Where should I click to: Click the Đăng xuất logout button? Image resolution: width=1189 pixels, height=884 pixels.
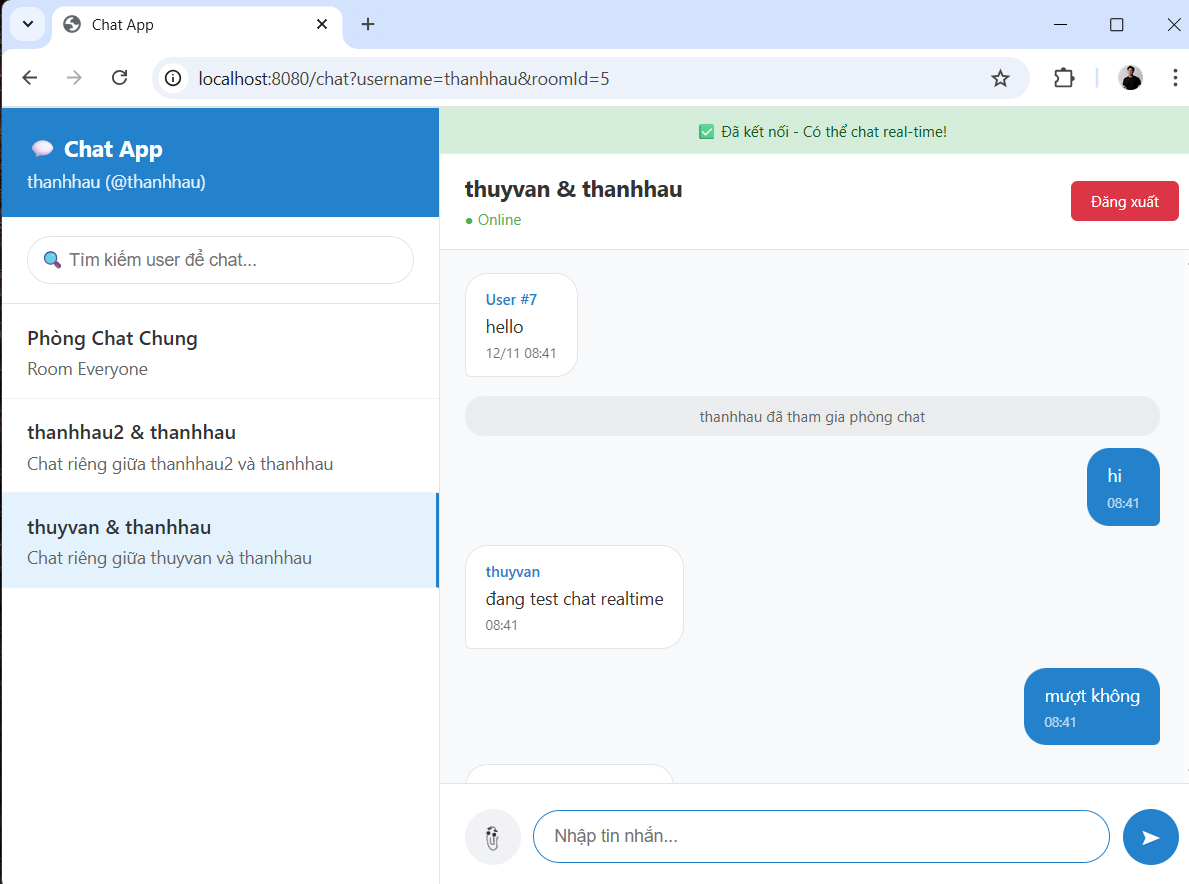[x=1124, y=201]
